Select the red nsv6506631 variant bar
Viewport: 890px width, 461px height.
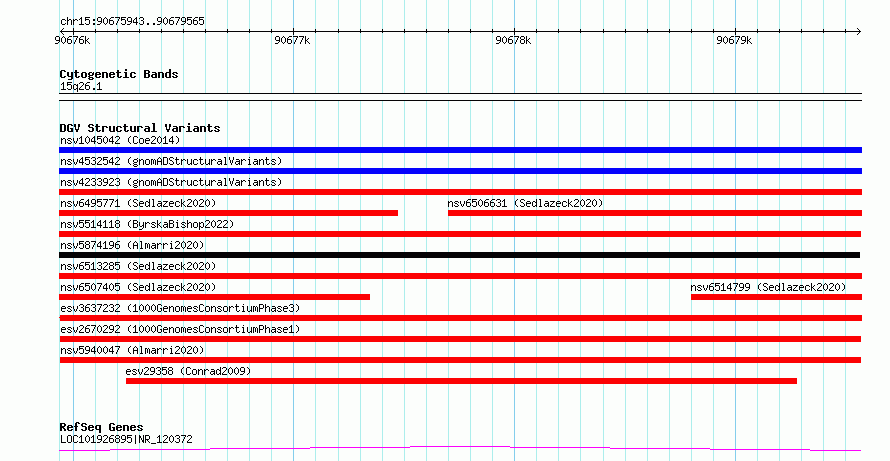[655, 213]
